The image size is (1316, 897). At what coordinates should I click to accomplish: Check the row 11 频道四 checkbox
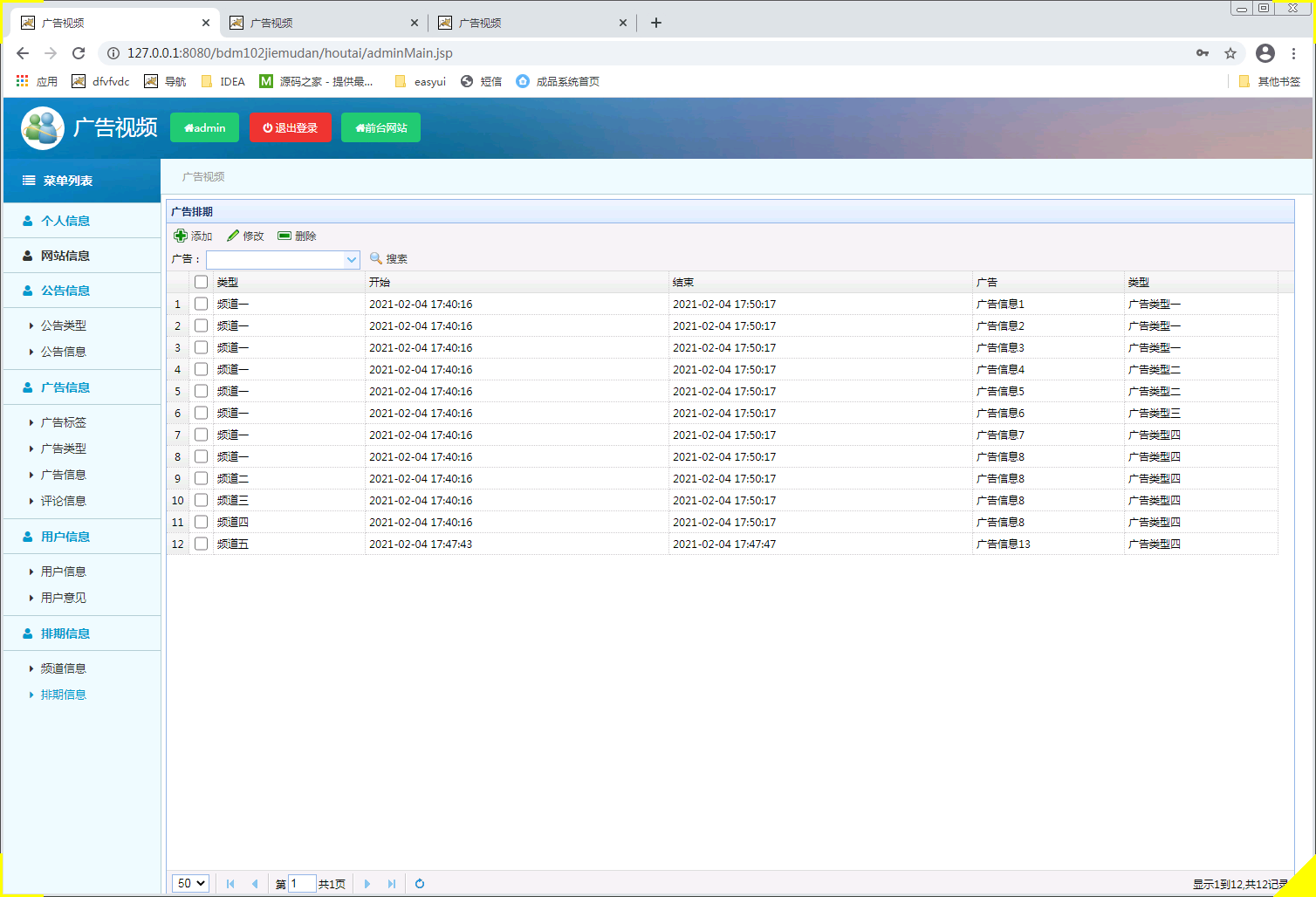[202, 522]
